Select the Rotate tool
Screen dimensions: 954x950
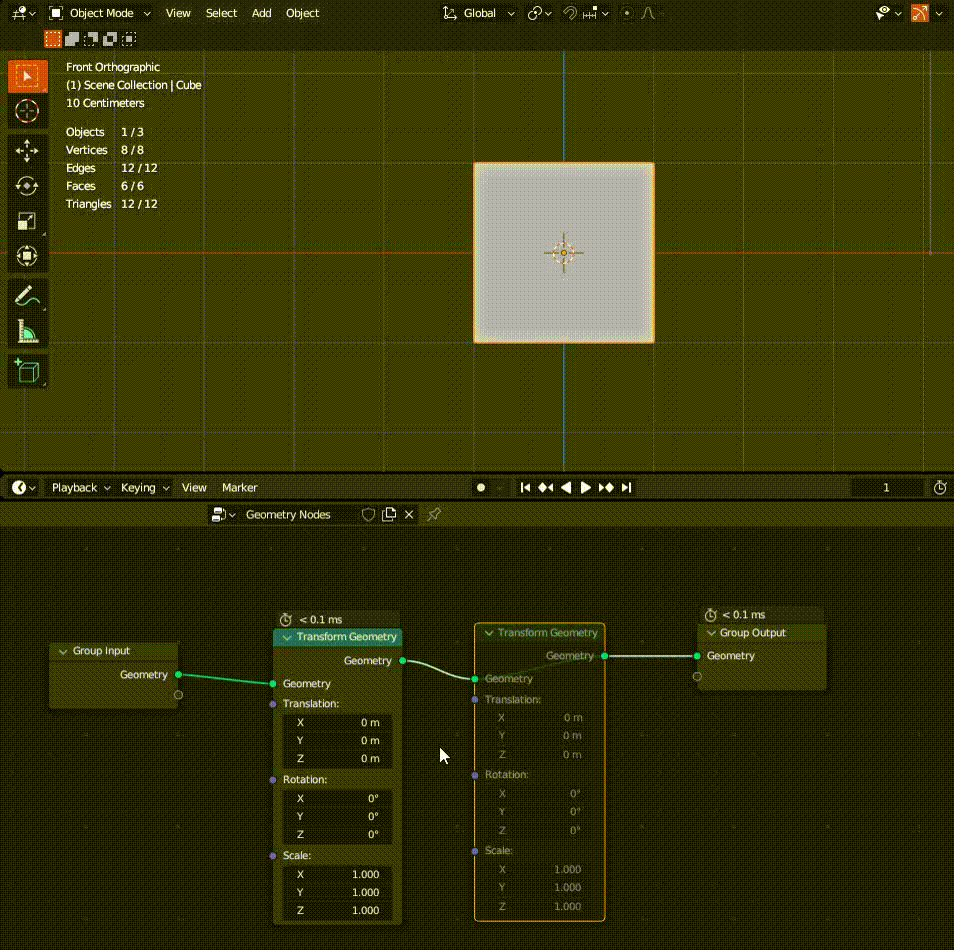tap(27, 186)
